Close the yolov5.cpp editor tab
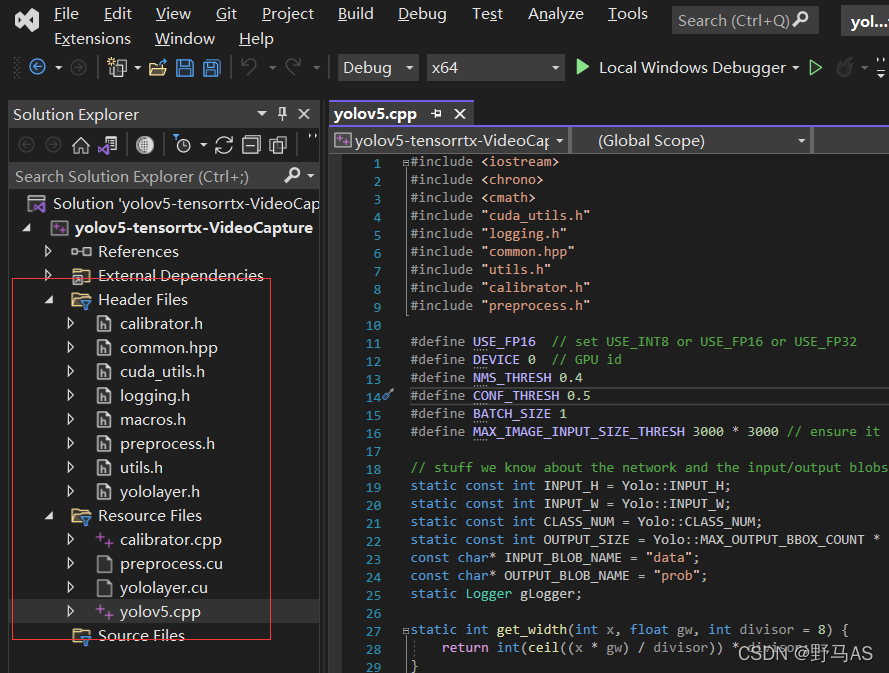889x673 pixels. click(460, 114)
